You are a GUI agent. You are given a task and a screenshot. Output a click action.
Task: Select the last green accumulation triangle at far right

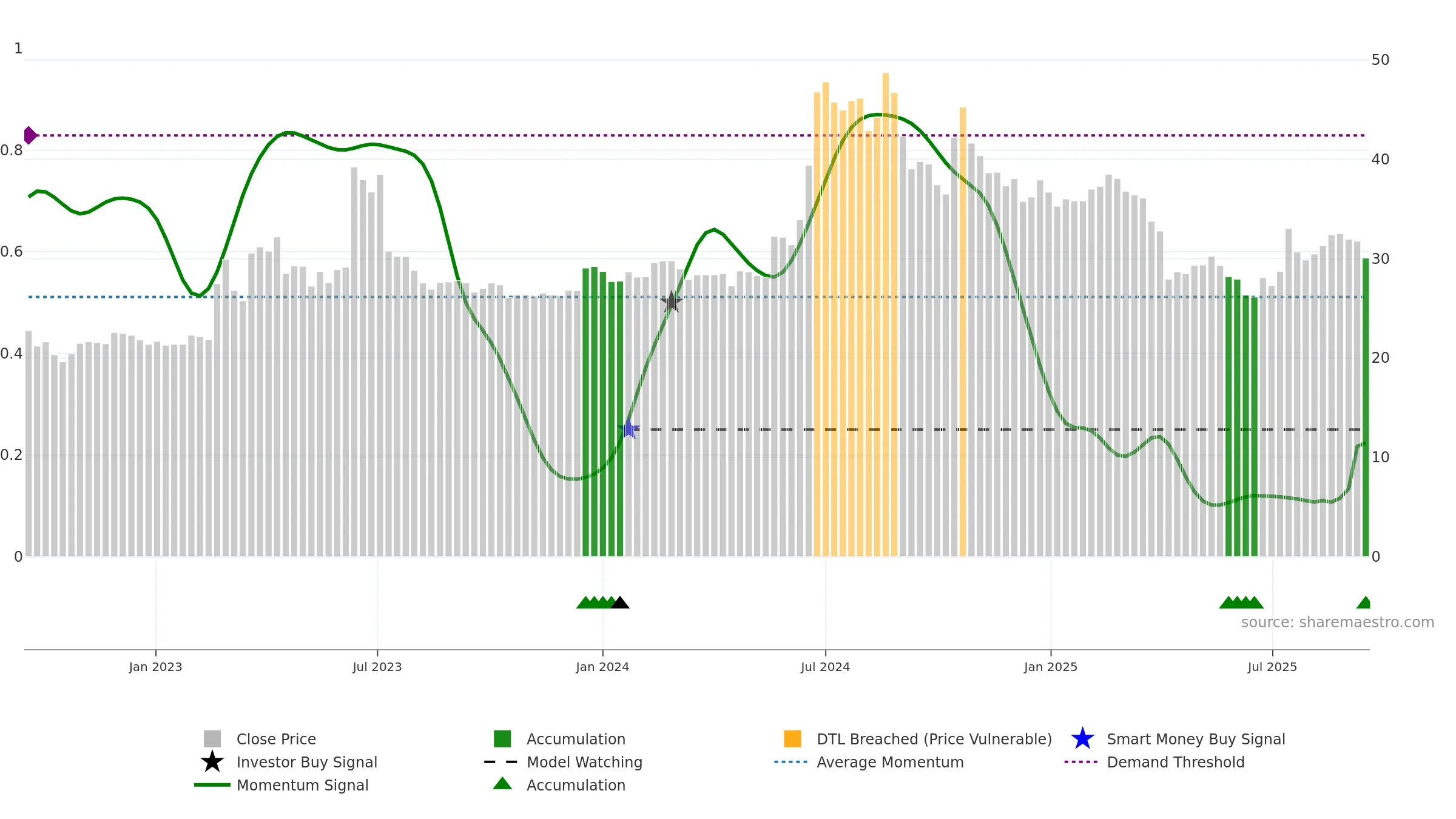click(x=1363, y=602)
